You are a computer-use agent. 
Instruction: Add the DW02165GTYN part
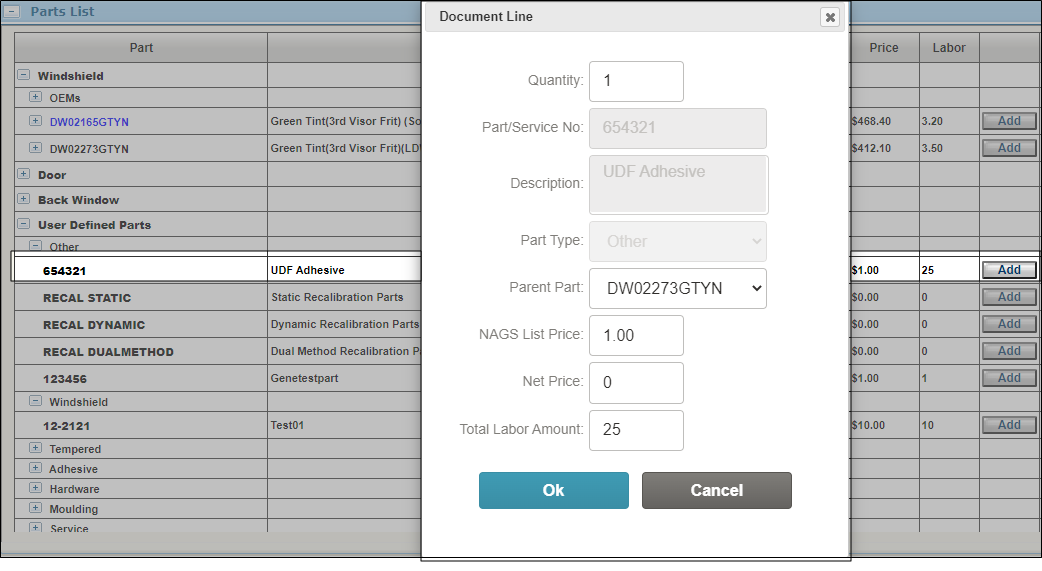1009,121
